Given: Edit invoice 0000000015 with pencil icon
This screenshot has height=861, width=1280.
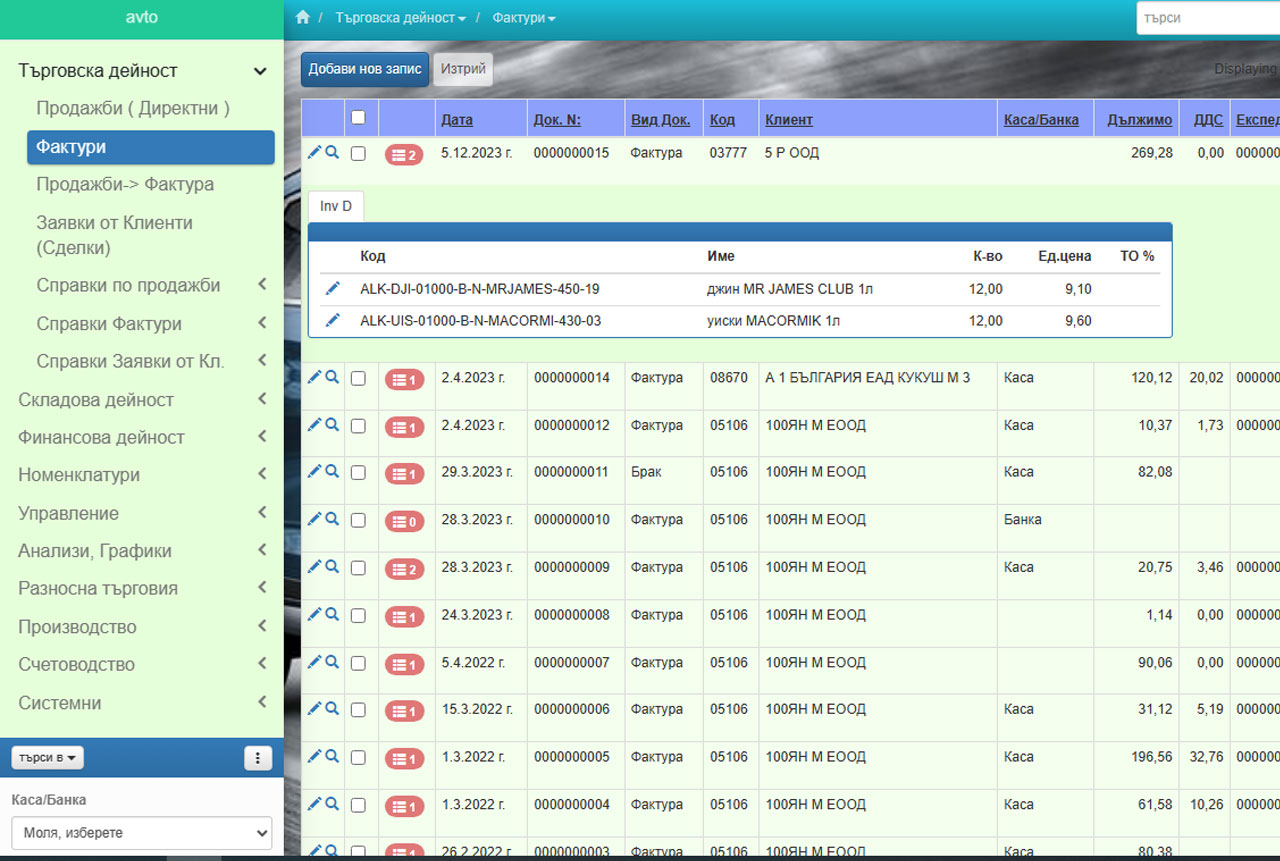Looking at the screenshot, I should click(314, 152).
